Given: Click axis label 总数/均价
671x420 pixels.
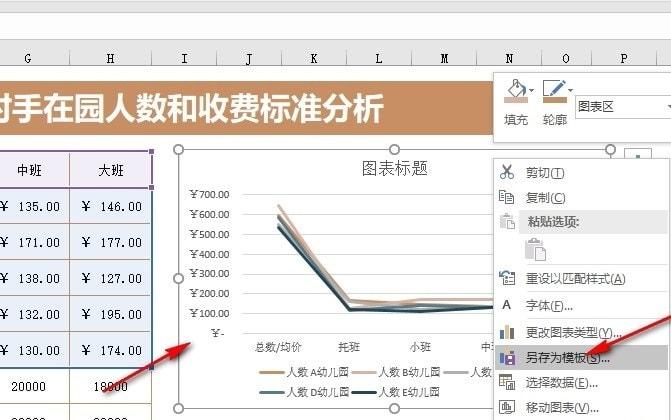Looking at the screenshot, I should [278, 347].
